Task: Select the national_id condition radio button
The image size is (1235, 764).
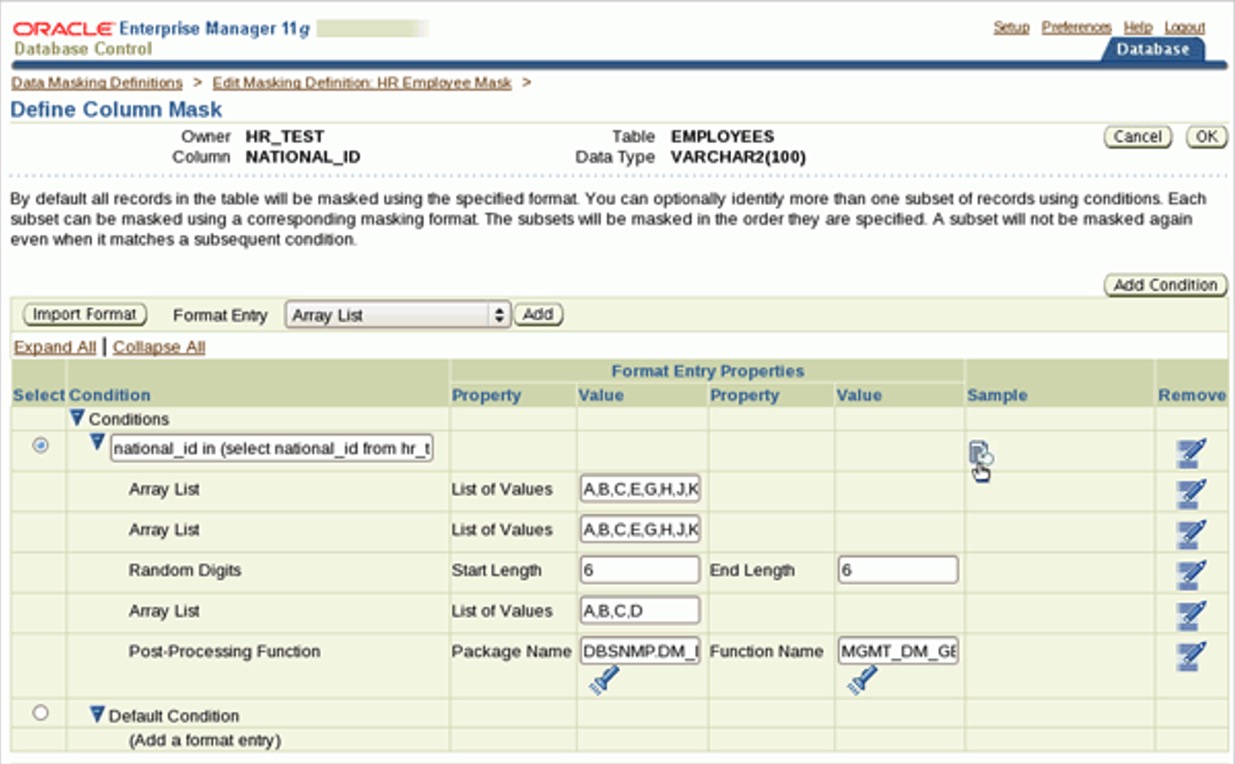Action: [x=40, y=446]
